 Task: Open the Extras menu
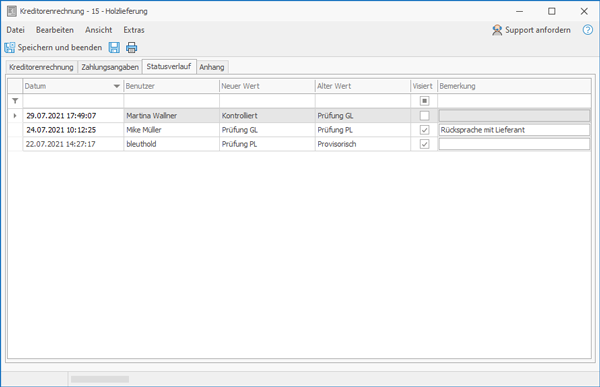(134, 30)
